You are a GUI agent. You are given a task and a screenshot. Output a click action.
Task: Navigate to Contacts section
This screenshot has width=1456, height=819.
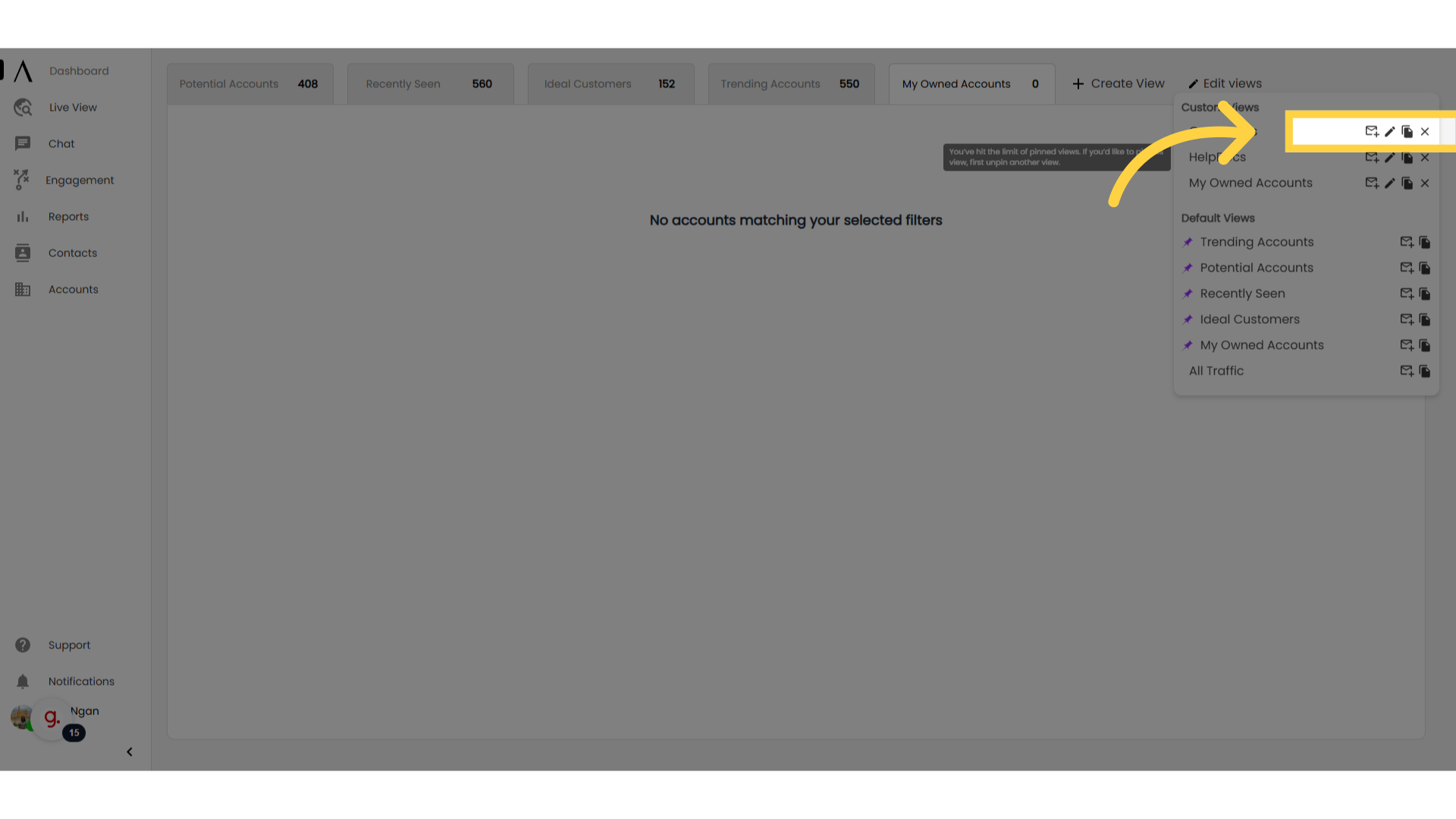pos(73,252)
